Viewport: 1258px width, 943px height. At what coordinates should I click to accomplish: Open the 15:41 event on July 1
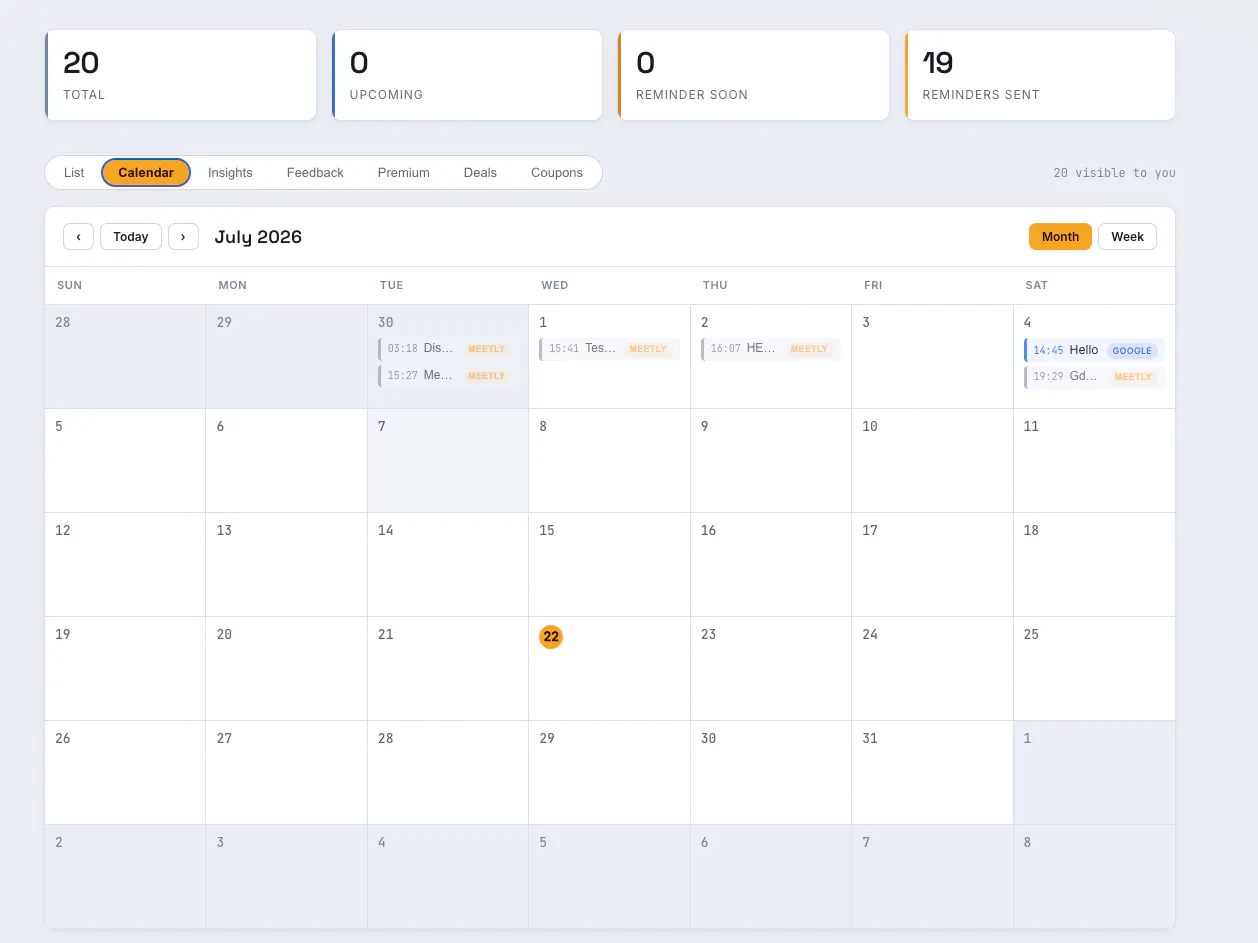(x=609, y=349)
